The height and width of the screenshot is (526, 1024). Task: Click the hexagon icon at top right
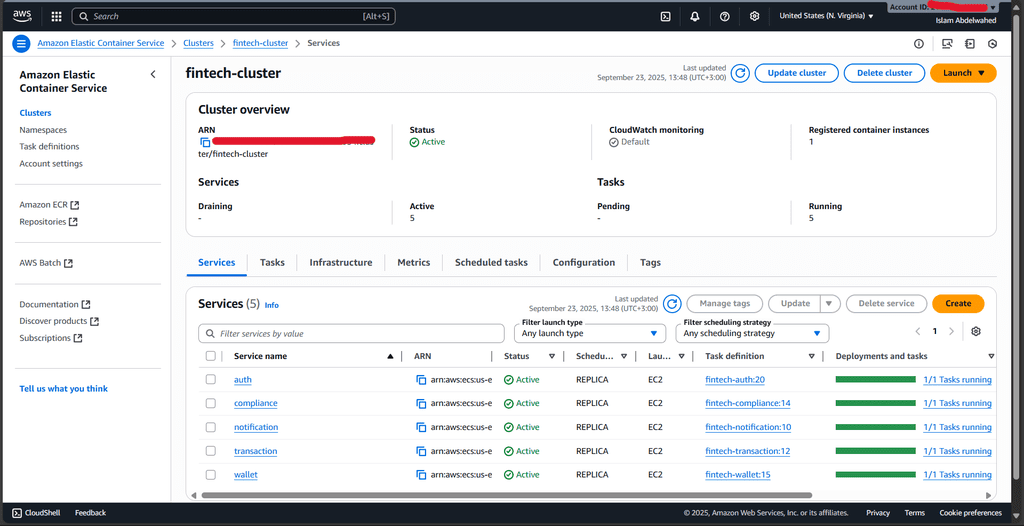(x=993, y=44)
